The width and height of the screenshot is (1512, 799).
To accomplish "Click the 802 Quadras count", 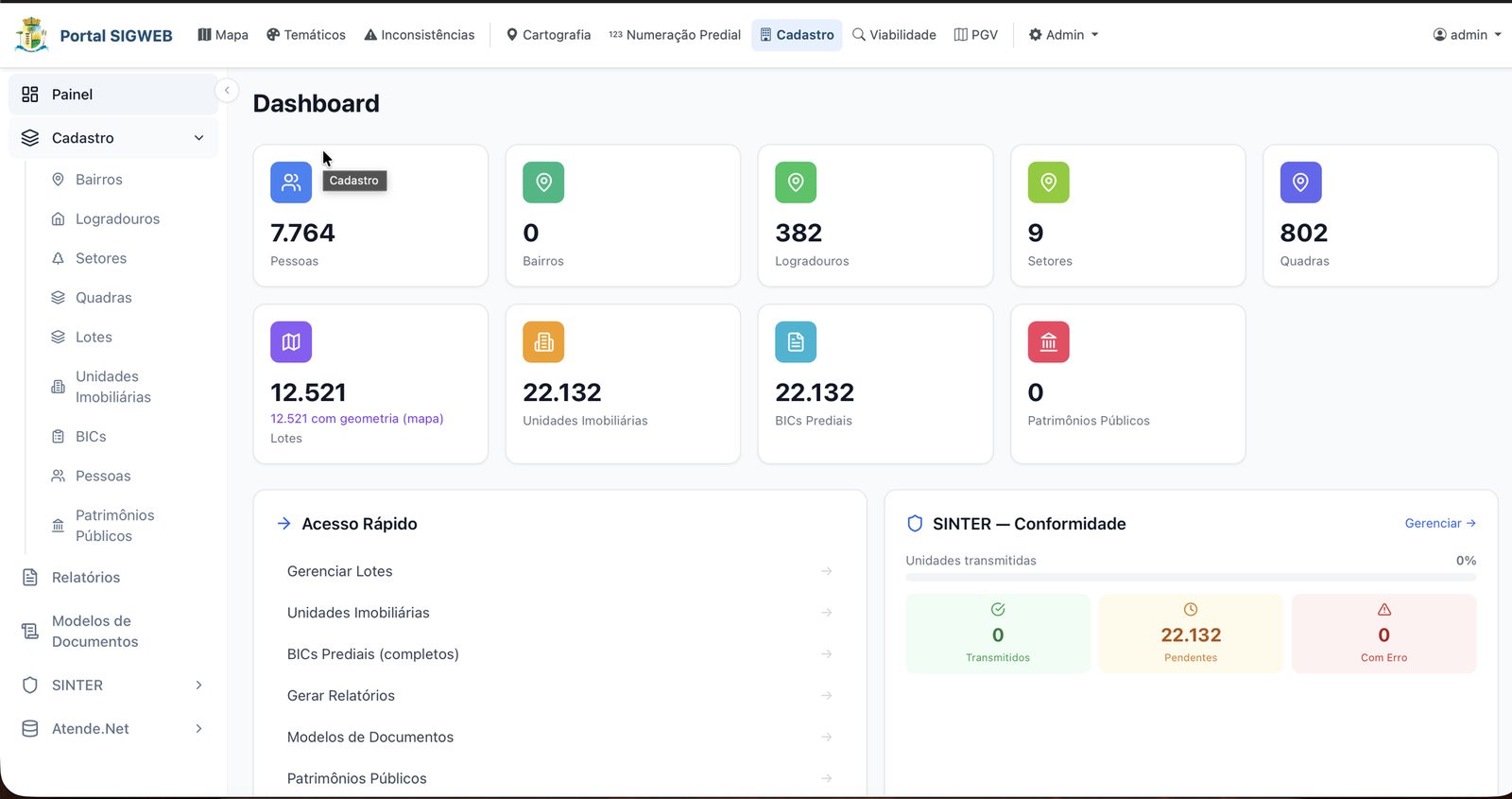I will [x=1304, y=234].
